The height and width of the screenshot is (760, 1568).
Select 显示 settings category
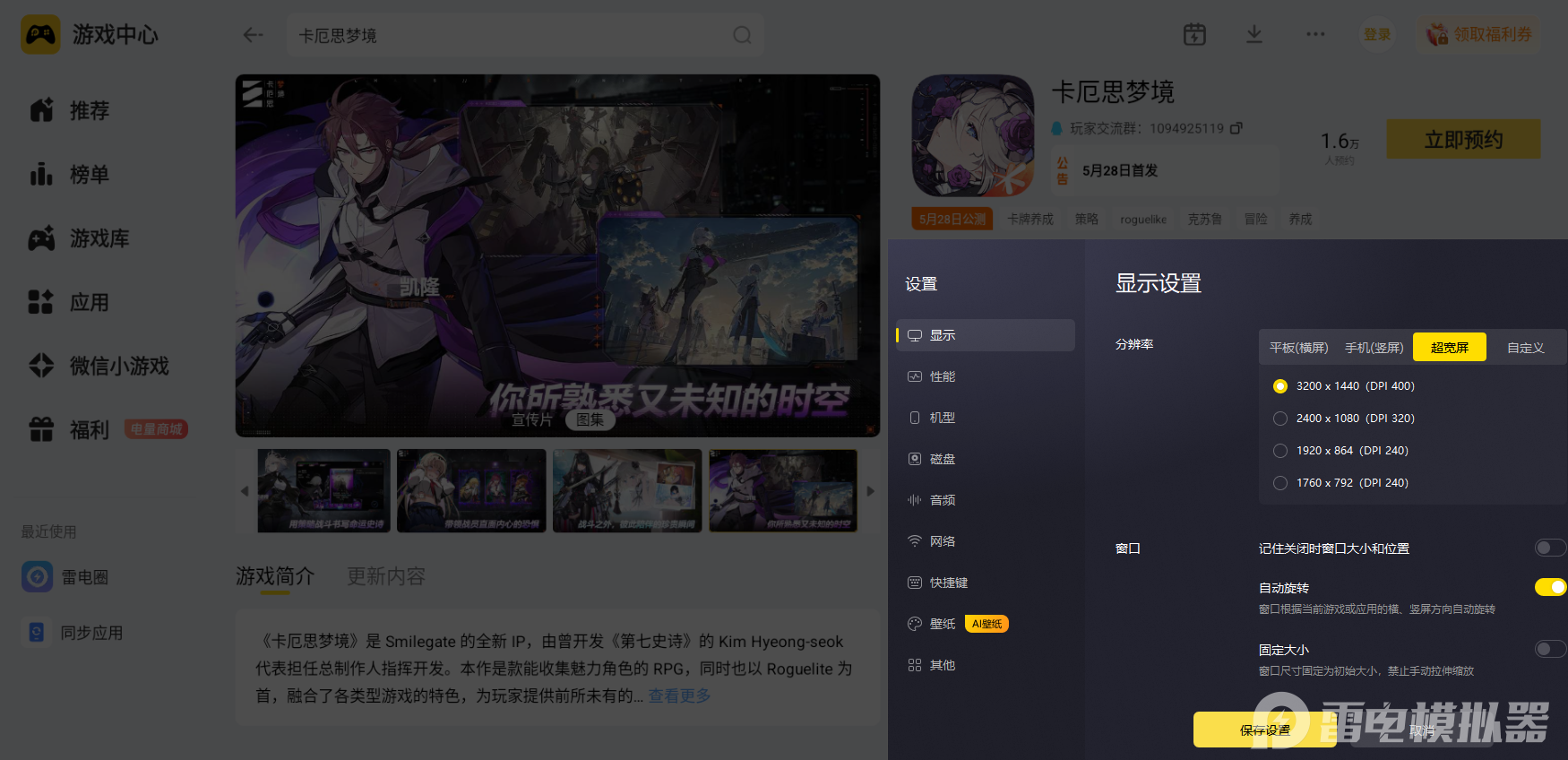coord(986,335)
